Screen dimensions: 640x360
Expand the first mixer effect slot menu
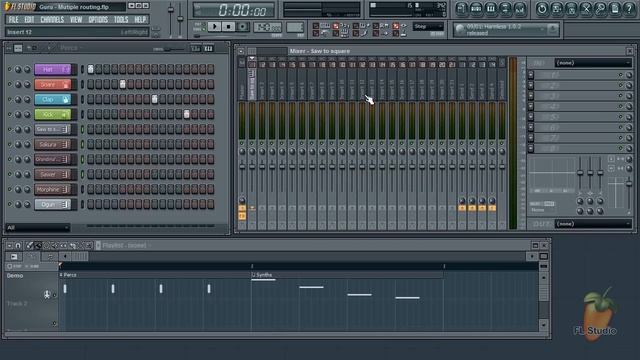[531, 75]
